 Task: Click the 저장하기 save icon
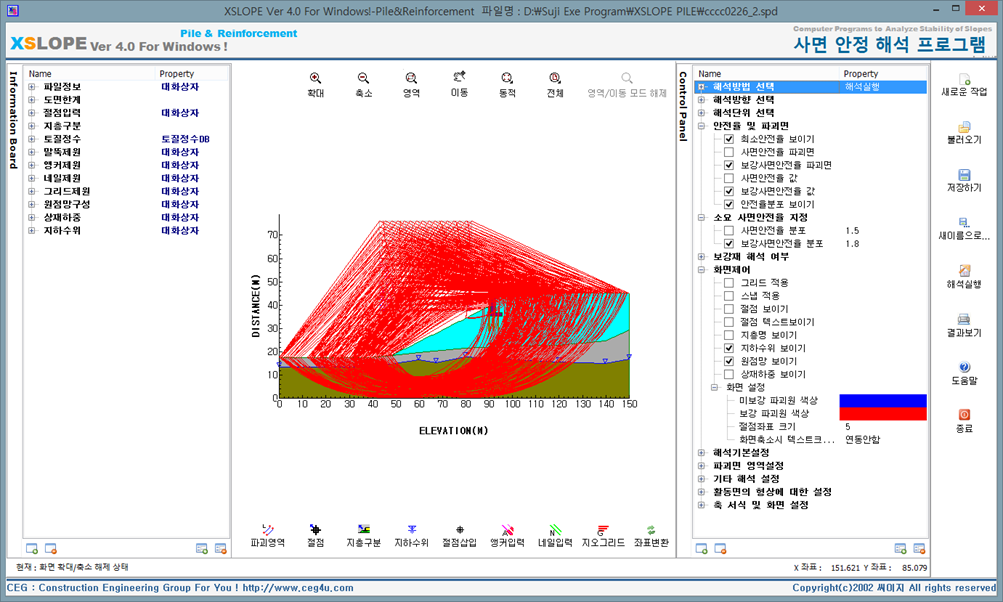pyautogui.click(x=964, y=175)
